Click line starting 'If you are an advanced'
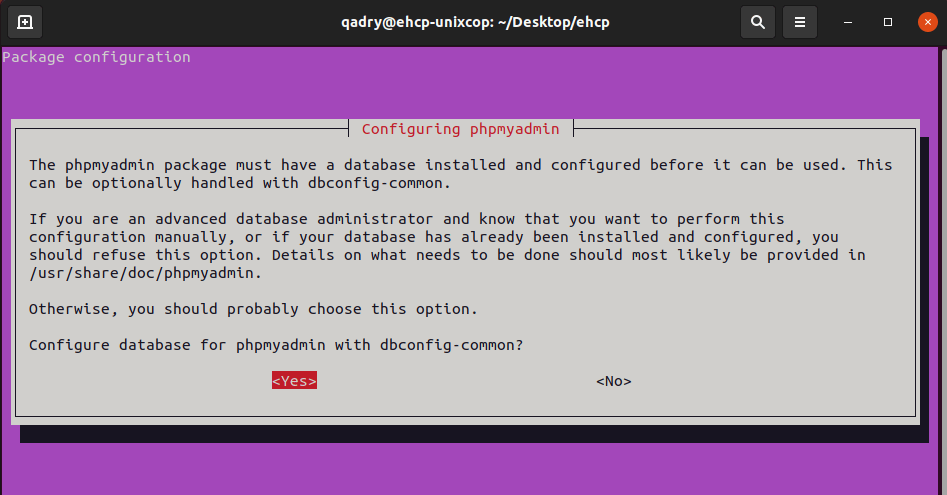This screenshot has width=947, height=495. click(x=406, y=219)
